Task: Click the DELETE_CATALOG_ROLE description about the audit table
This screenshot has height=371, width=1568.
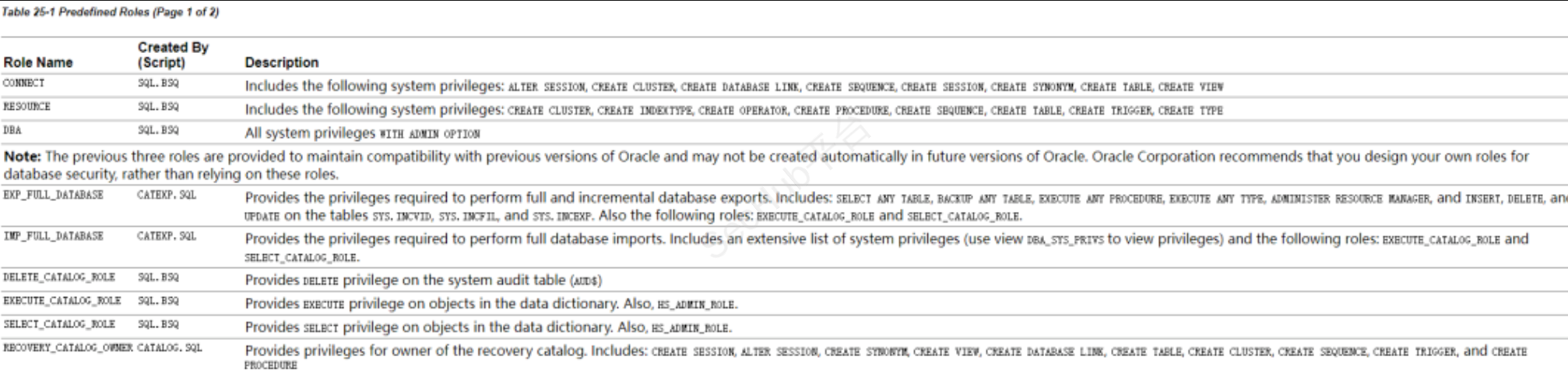Action: (423, 280)
